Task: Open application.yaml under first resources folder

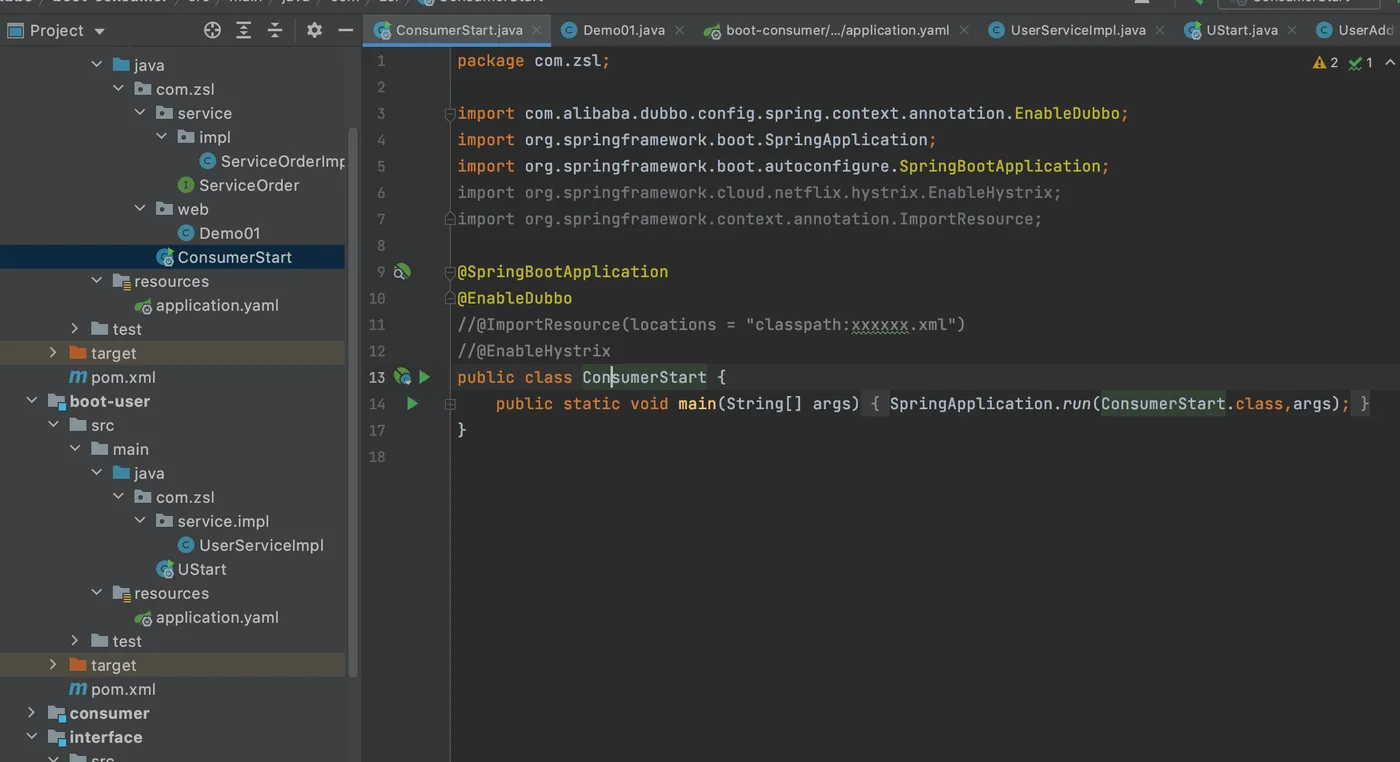Action: coord(207,305)
